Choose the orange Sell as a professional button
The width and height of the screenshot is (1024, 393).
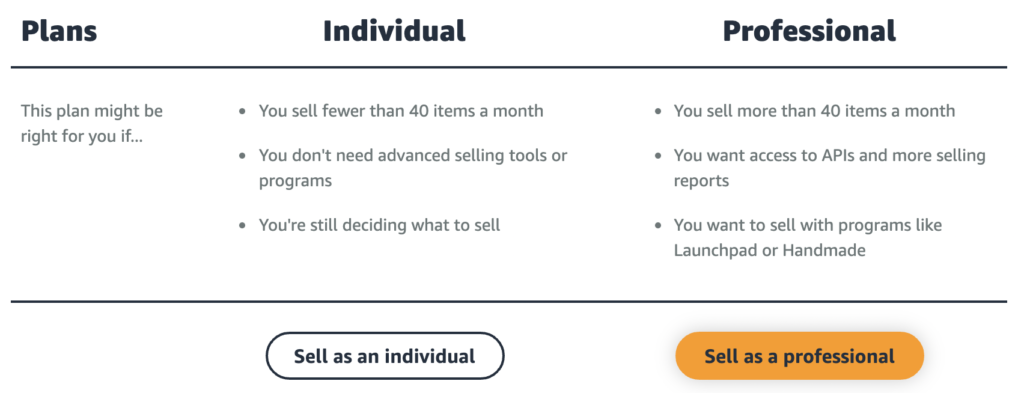coord(799,356)
